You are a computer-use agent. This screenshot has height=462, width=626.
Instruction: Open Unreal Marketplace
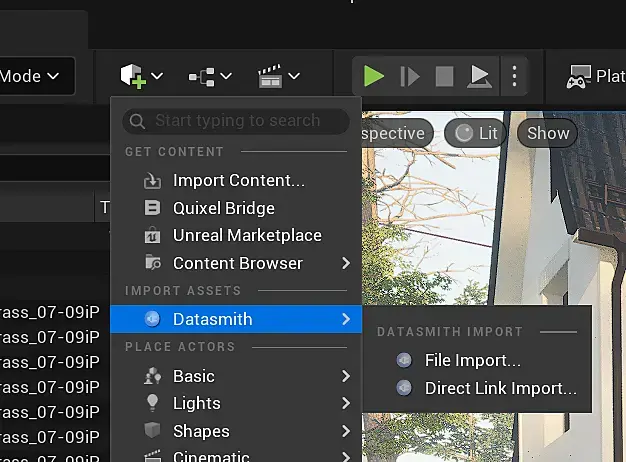coord(236,236)
